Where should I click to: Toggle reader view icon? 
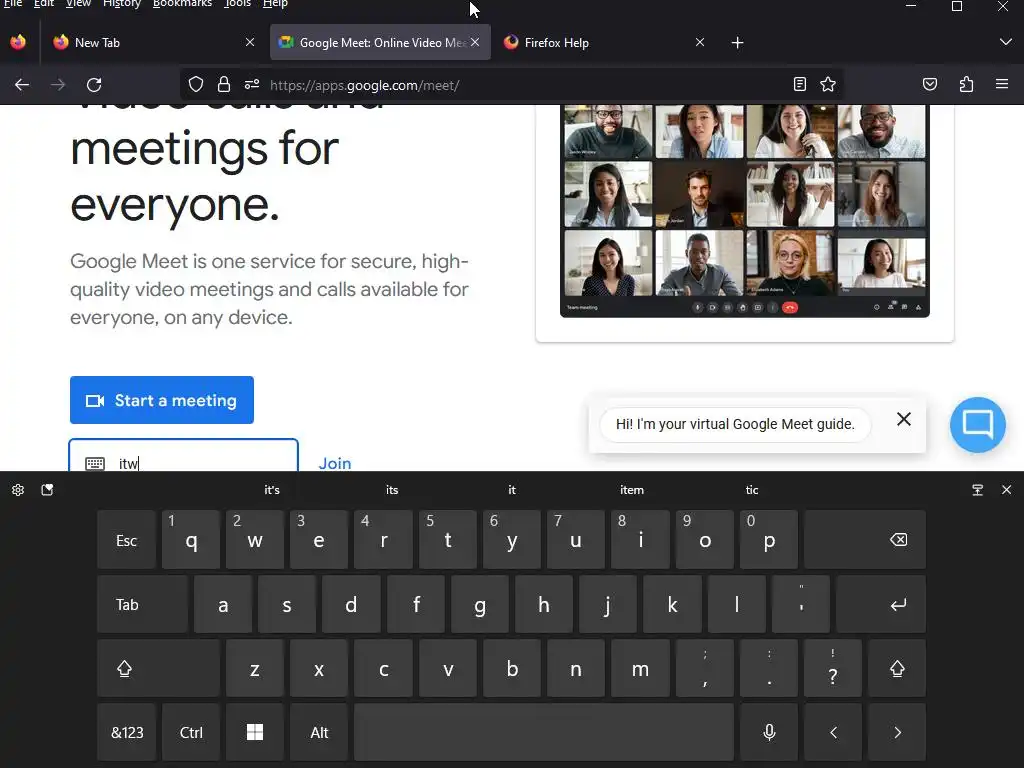(x=799, y=84)
